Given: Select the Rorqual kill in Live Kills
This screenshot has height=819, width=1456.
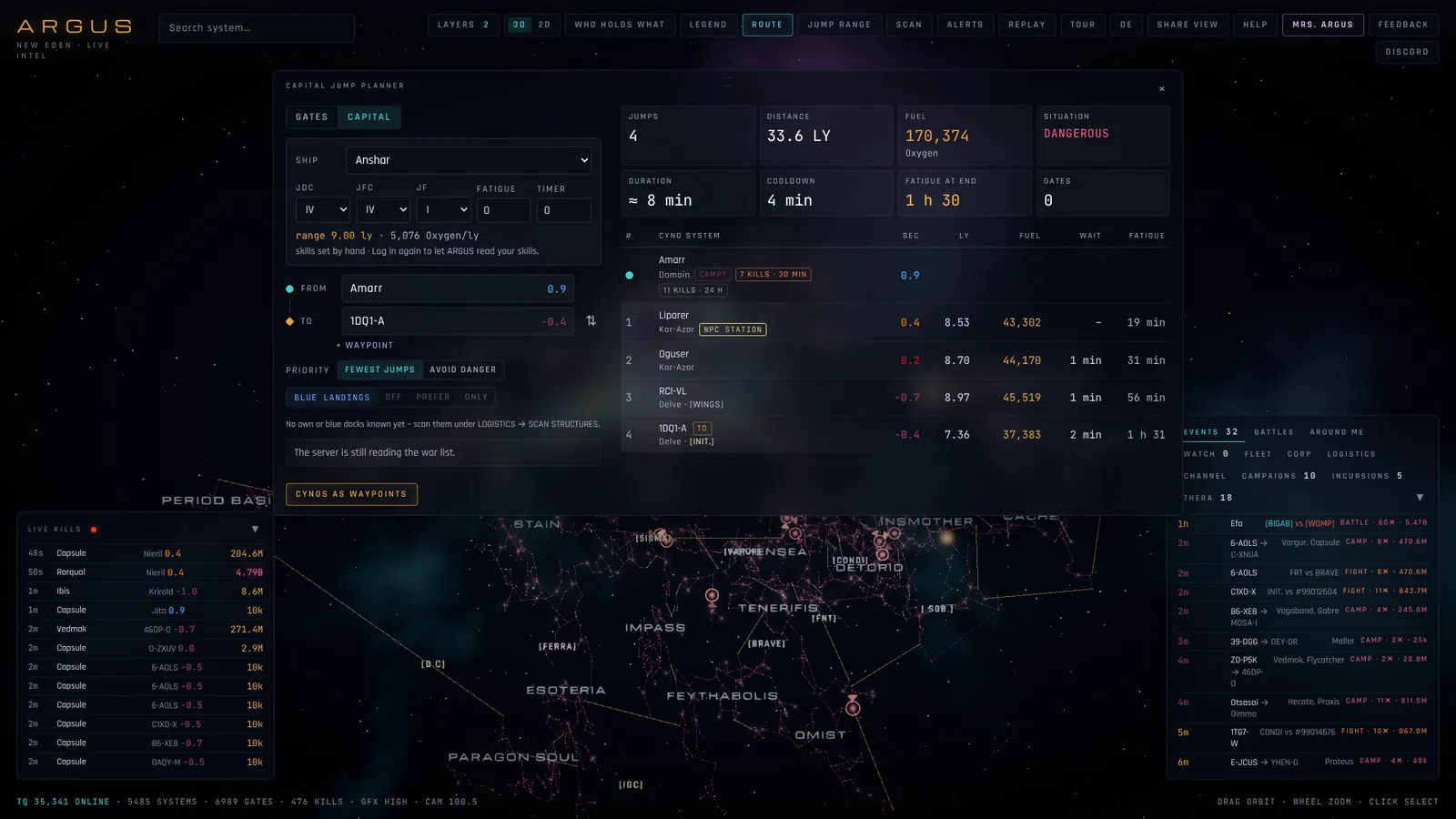Looking at the screenshot, I should pos(146,572).
